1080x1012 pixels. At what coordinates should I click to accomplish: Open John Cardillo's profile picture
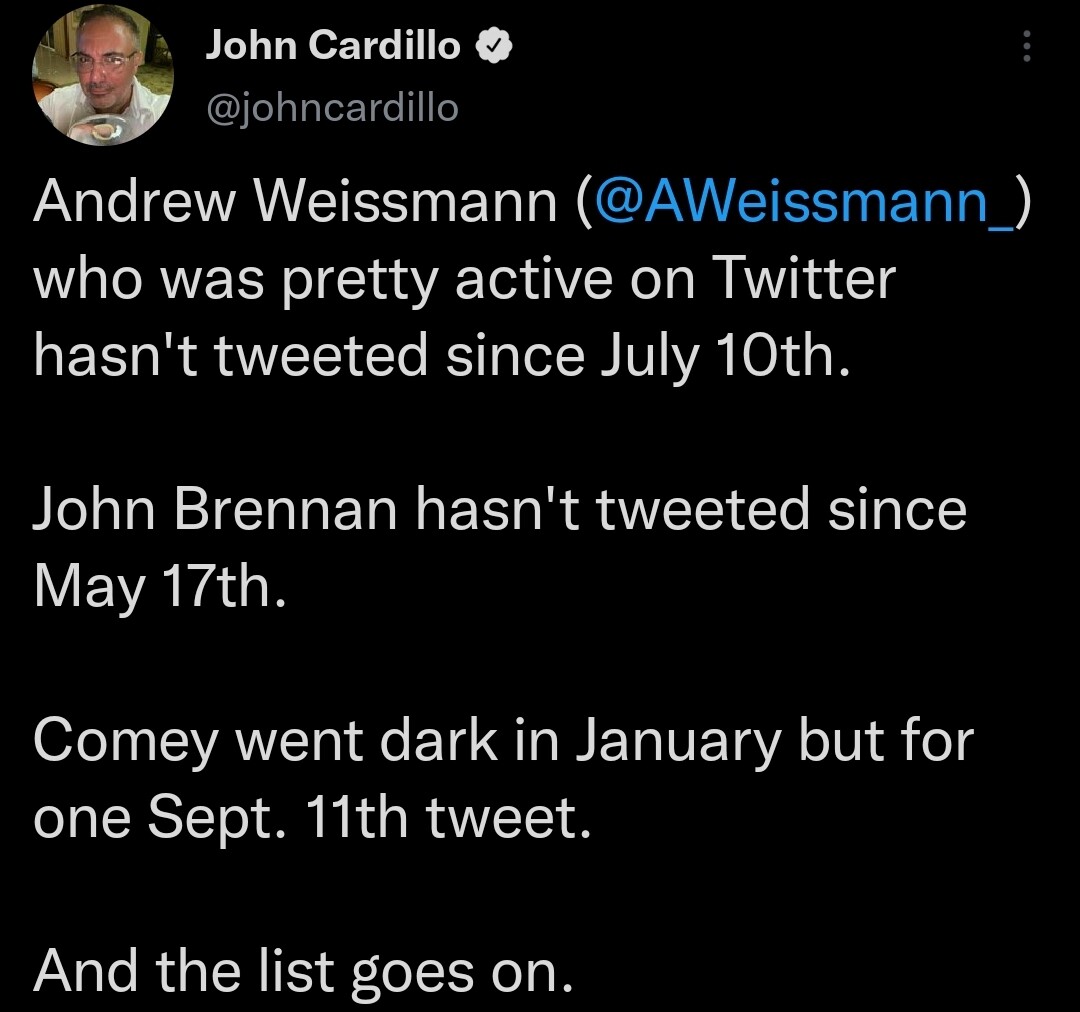pos(104,76)
